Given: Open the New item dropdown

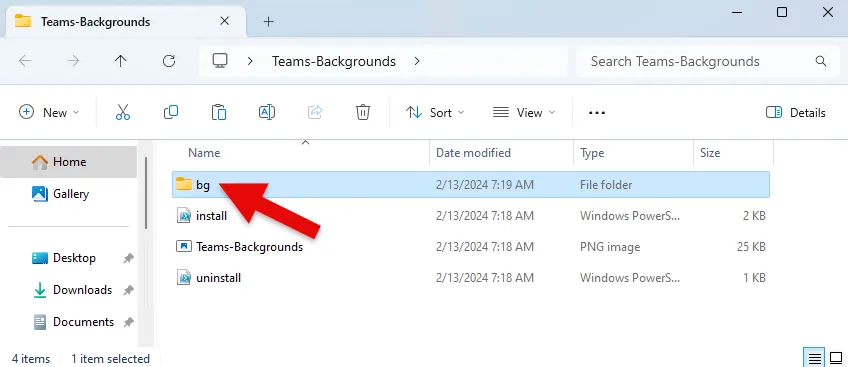Looking at the screenshot, I should (49, 112).
